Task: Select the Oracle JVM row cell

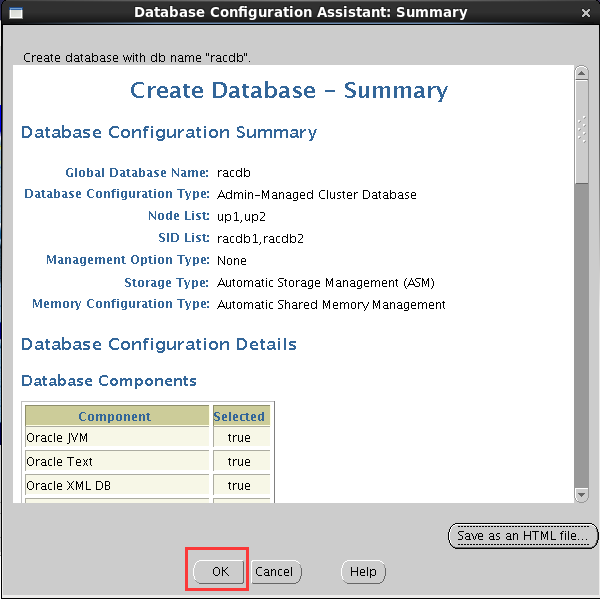Action: pyautogui.click(x=117, y=437)
